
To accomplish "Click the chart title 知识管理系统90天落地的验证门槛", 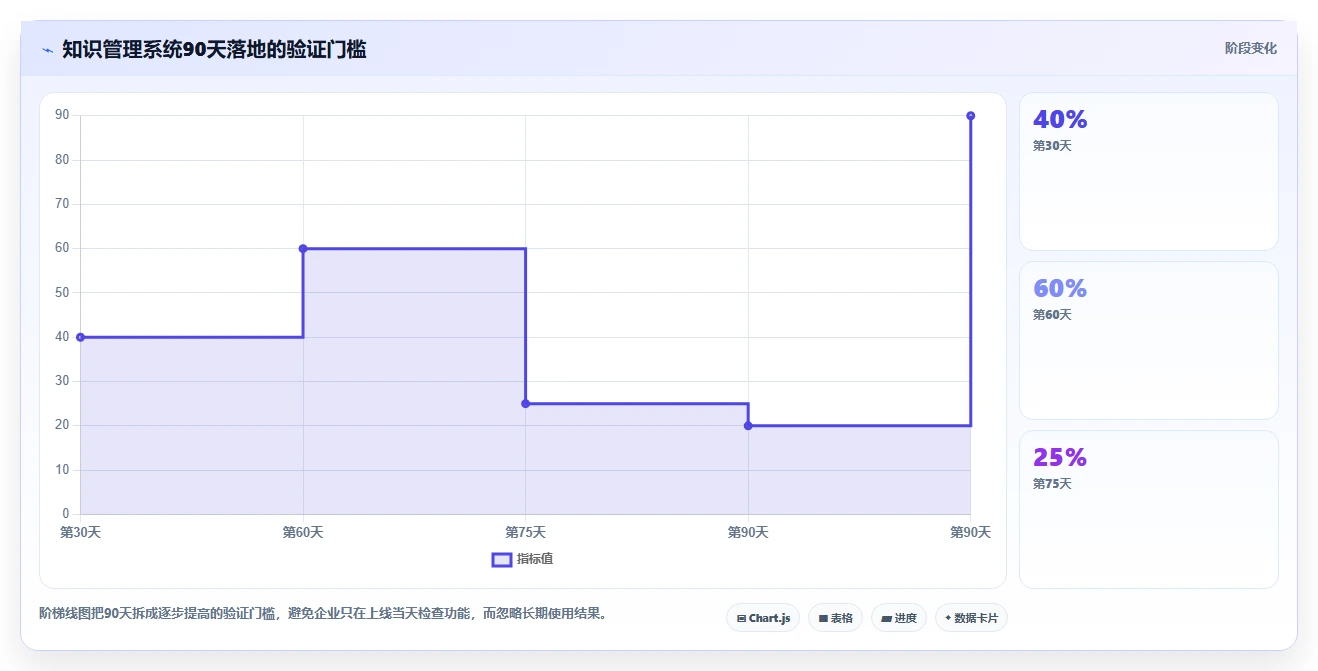I will pyautogui.click(x=214, y=49).
